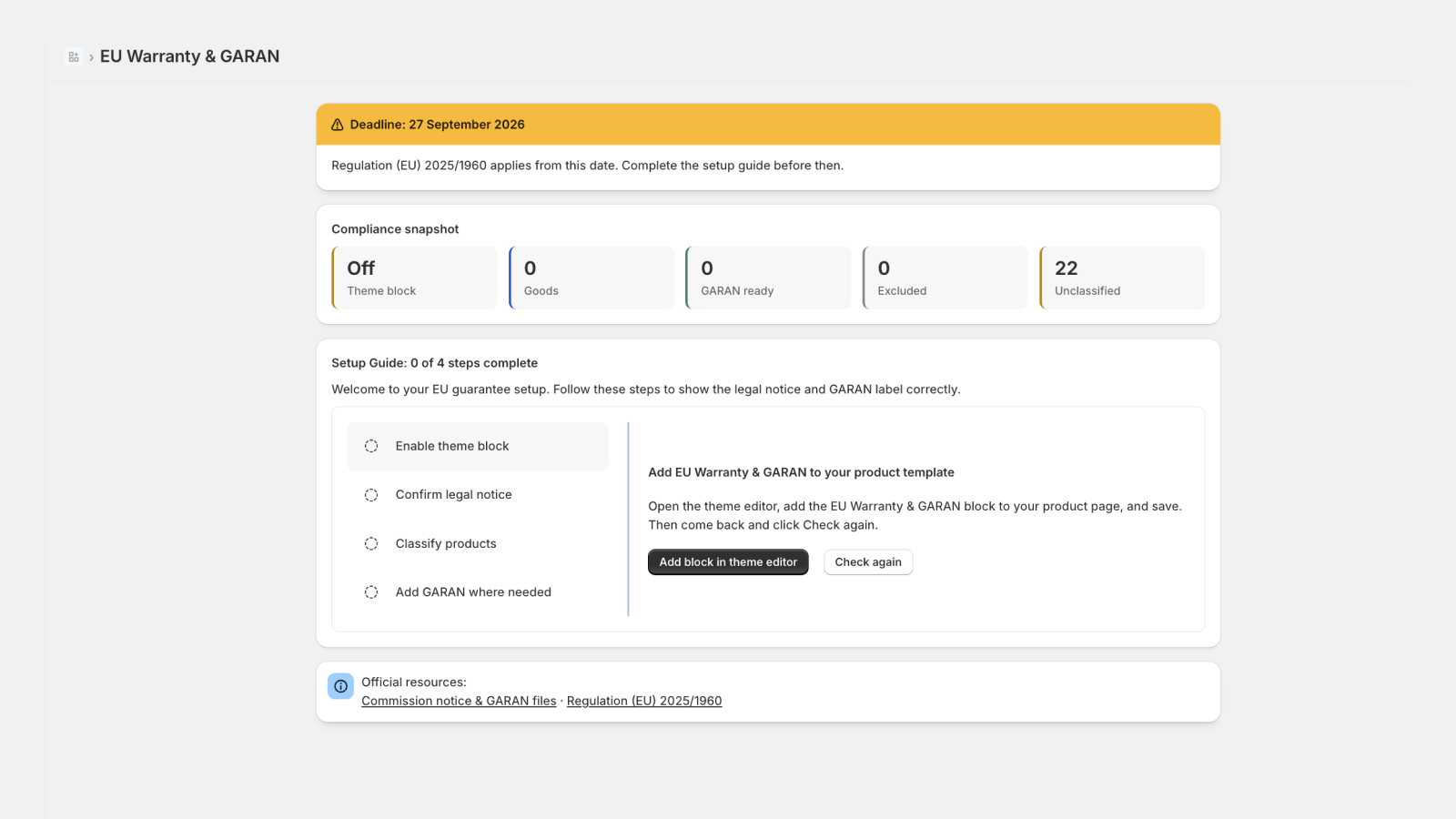Click the Theme block Off stat card

click(415, 278)
